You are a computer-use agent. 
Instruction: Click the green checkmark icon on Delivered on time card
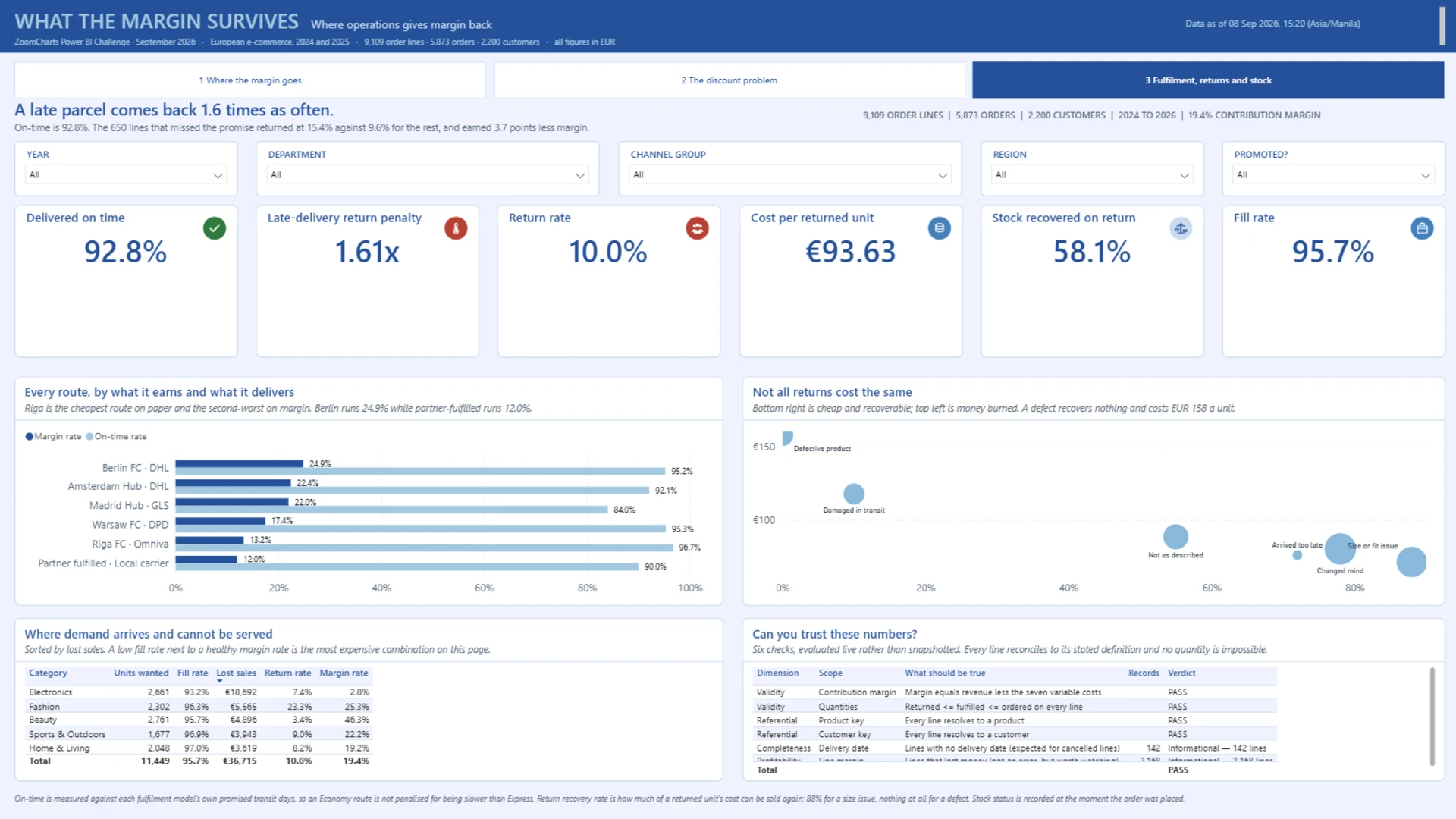[215, 228]
